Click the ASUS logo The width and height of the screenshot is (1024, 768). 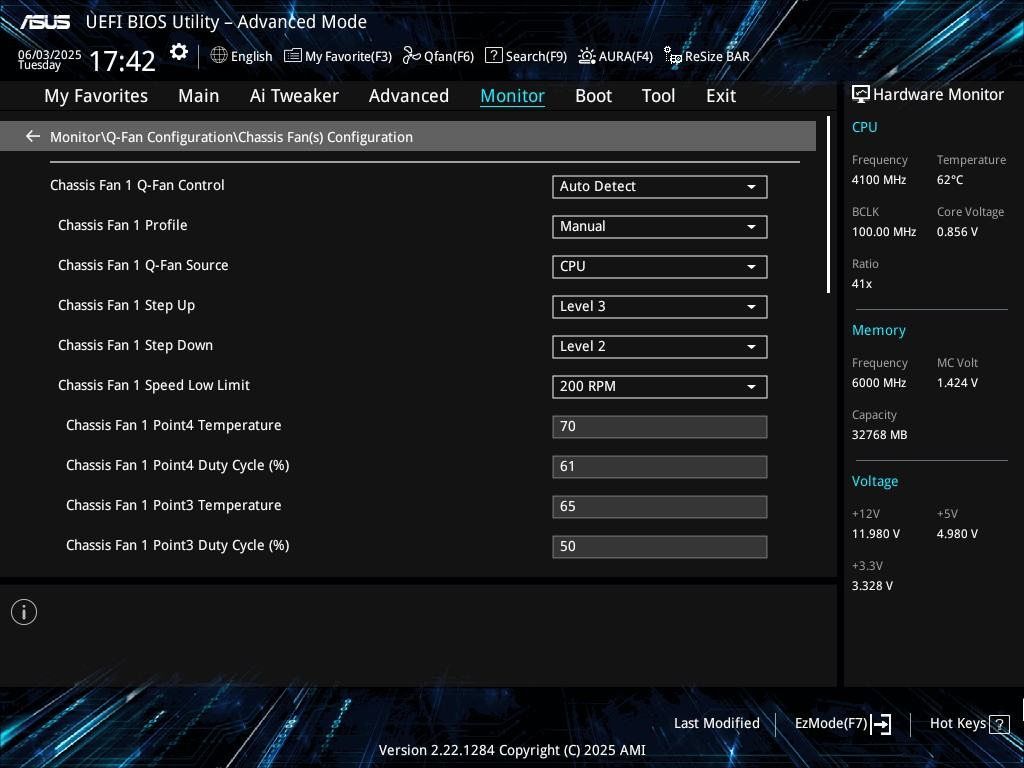[44, 22]
